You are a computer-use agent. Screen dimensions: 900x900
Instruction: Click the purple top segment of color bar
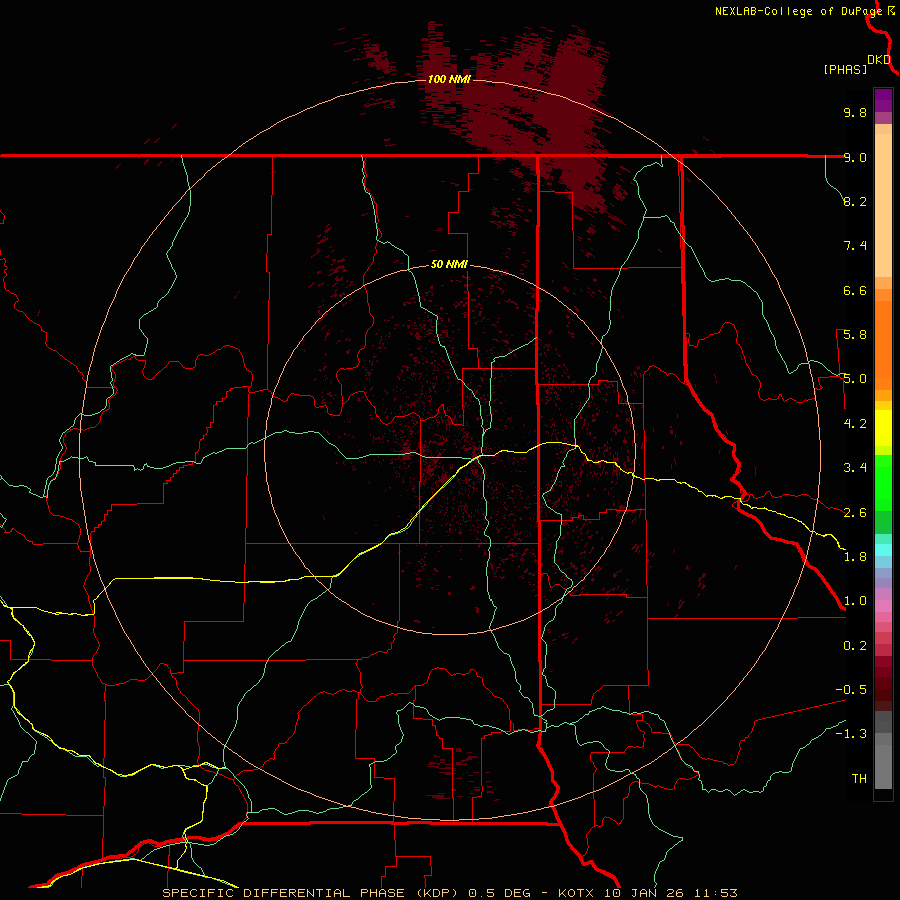883,100
